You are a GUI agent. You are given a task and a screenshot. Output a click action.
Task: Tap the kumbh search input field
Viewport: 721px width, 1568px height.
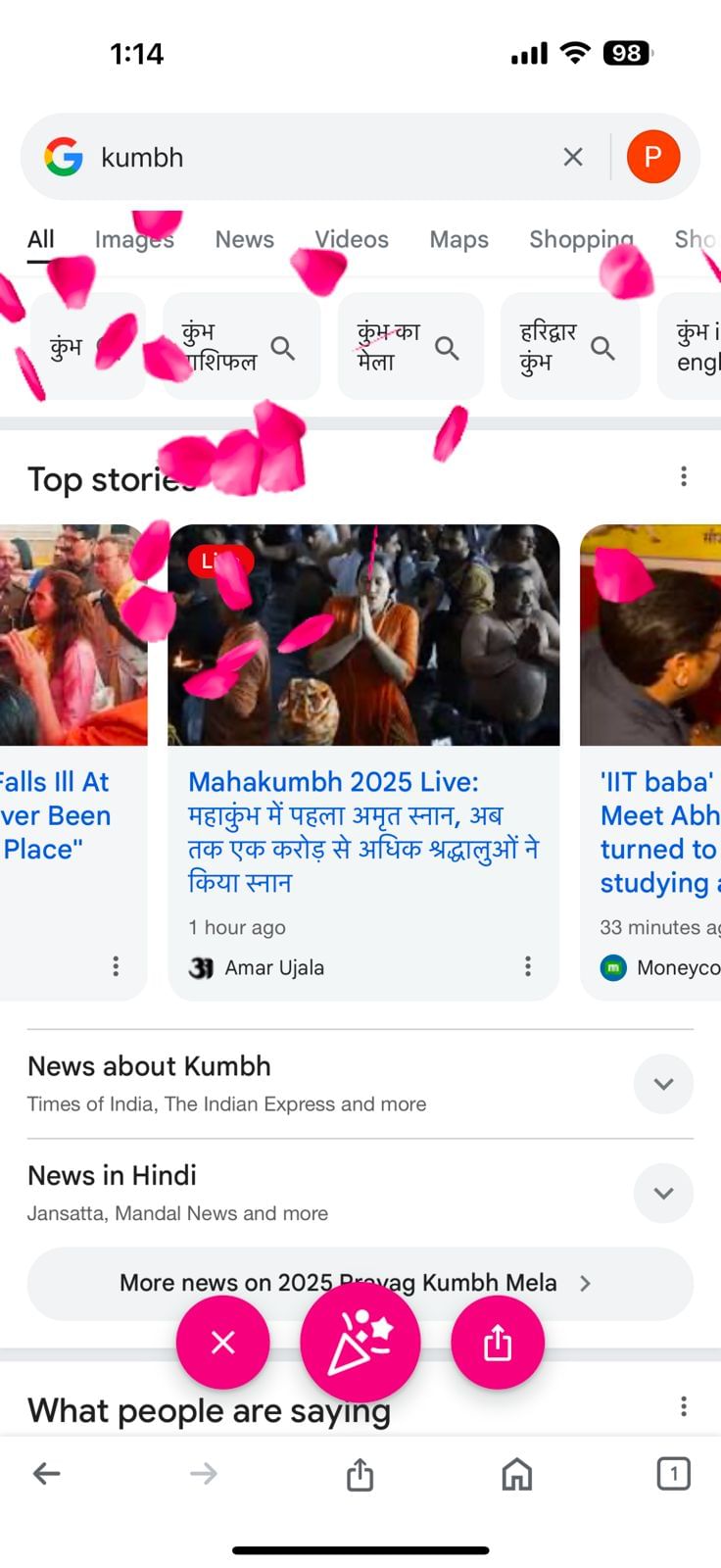323,157
